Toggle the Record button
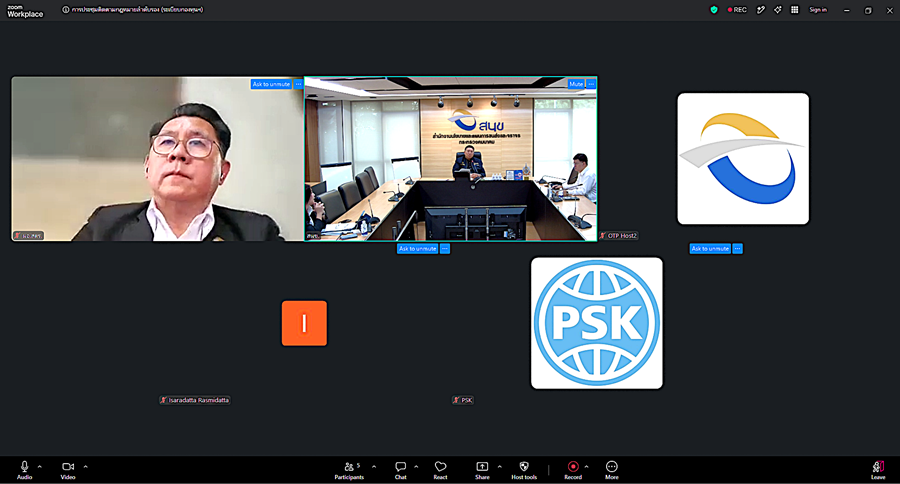Screen dimensions: 900x484 pos(573,470)
